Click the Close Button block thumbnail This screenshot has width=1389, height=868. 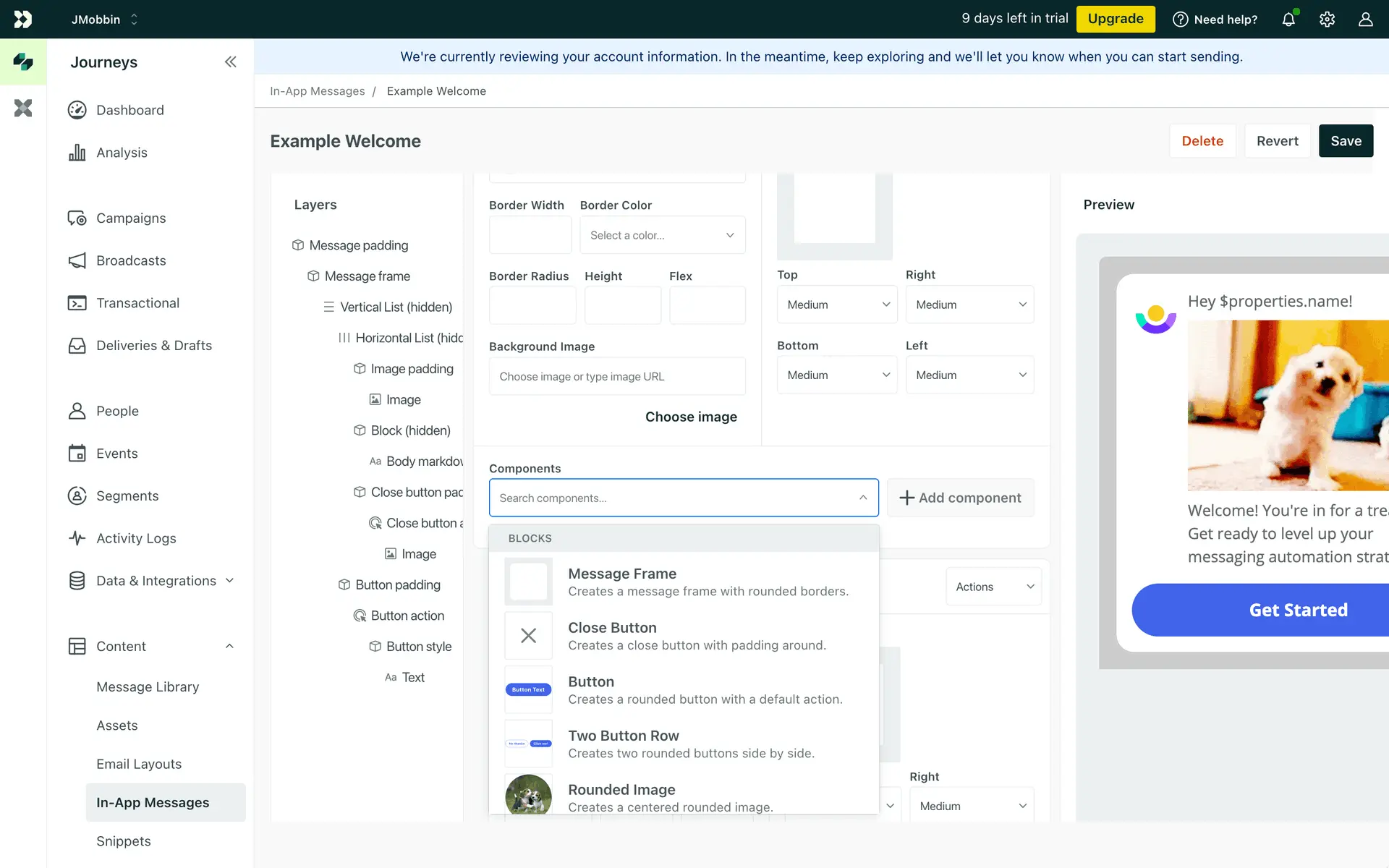coord(528,636)
